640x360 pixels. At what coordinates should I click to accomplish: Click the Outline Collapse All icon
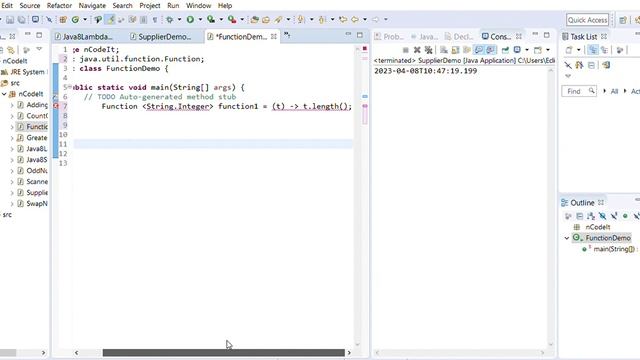point(580,216)
